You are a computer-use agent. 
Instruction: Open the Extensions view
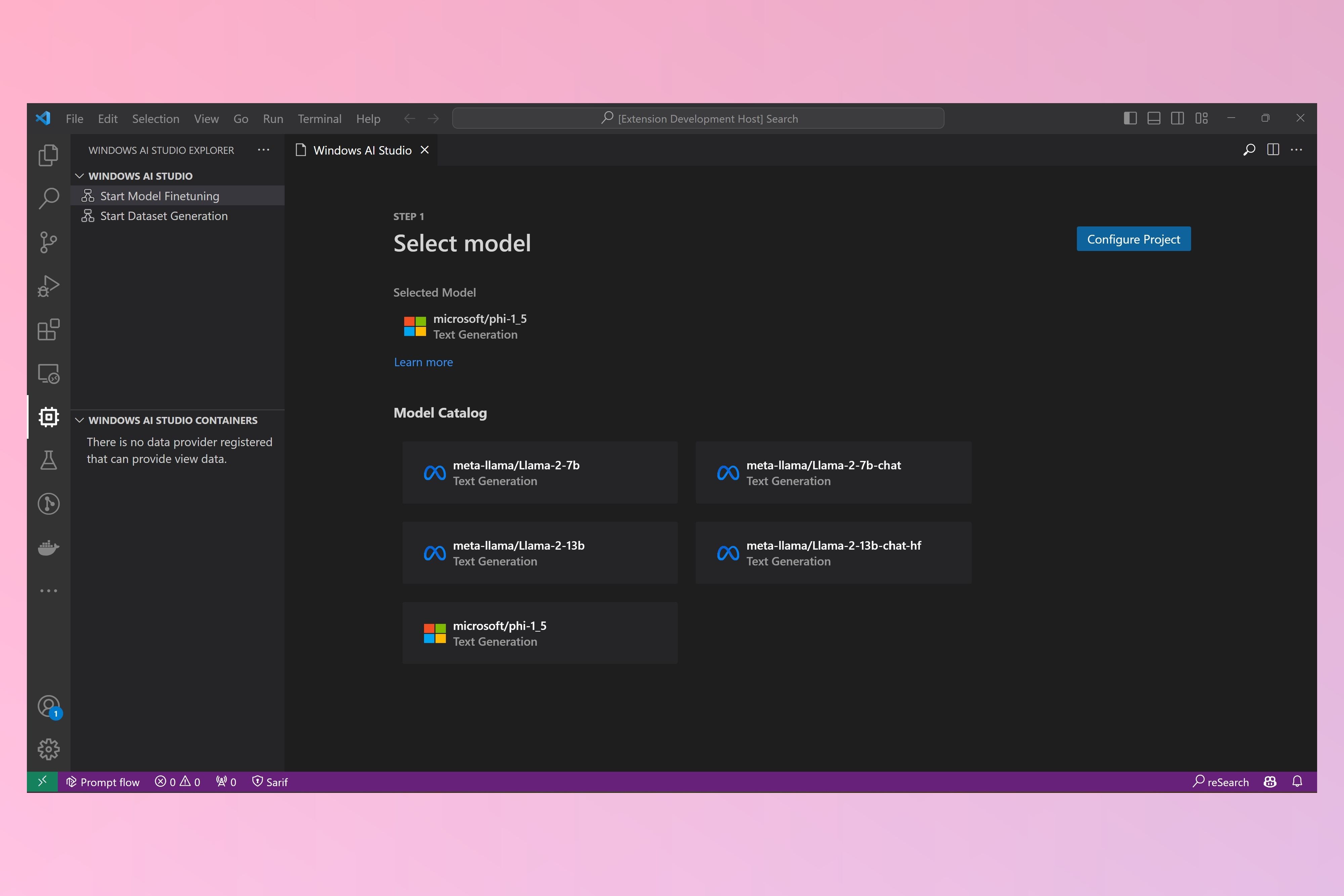click(x=49, y=330)
